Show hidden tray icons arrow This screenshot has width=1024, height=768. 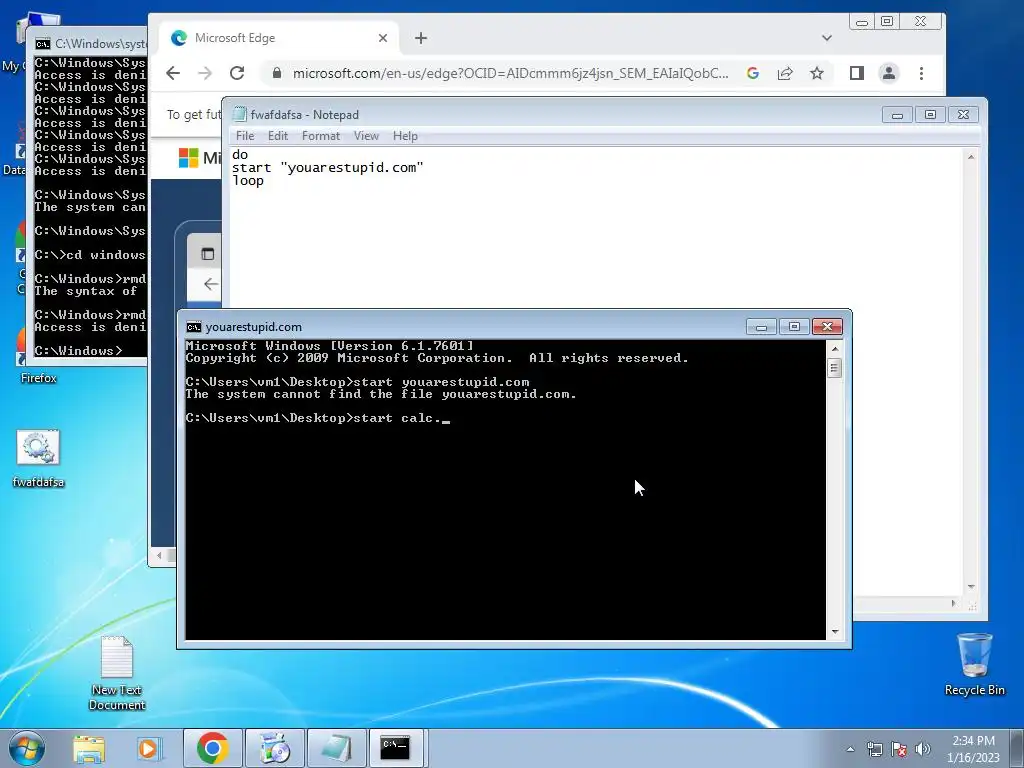850,749
